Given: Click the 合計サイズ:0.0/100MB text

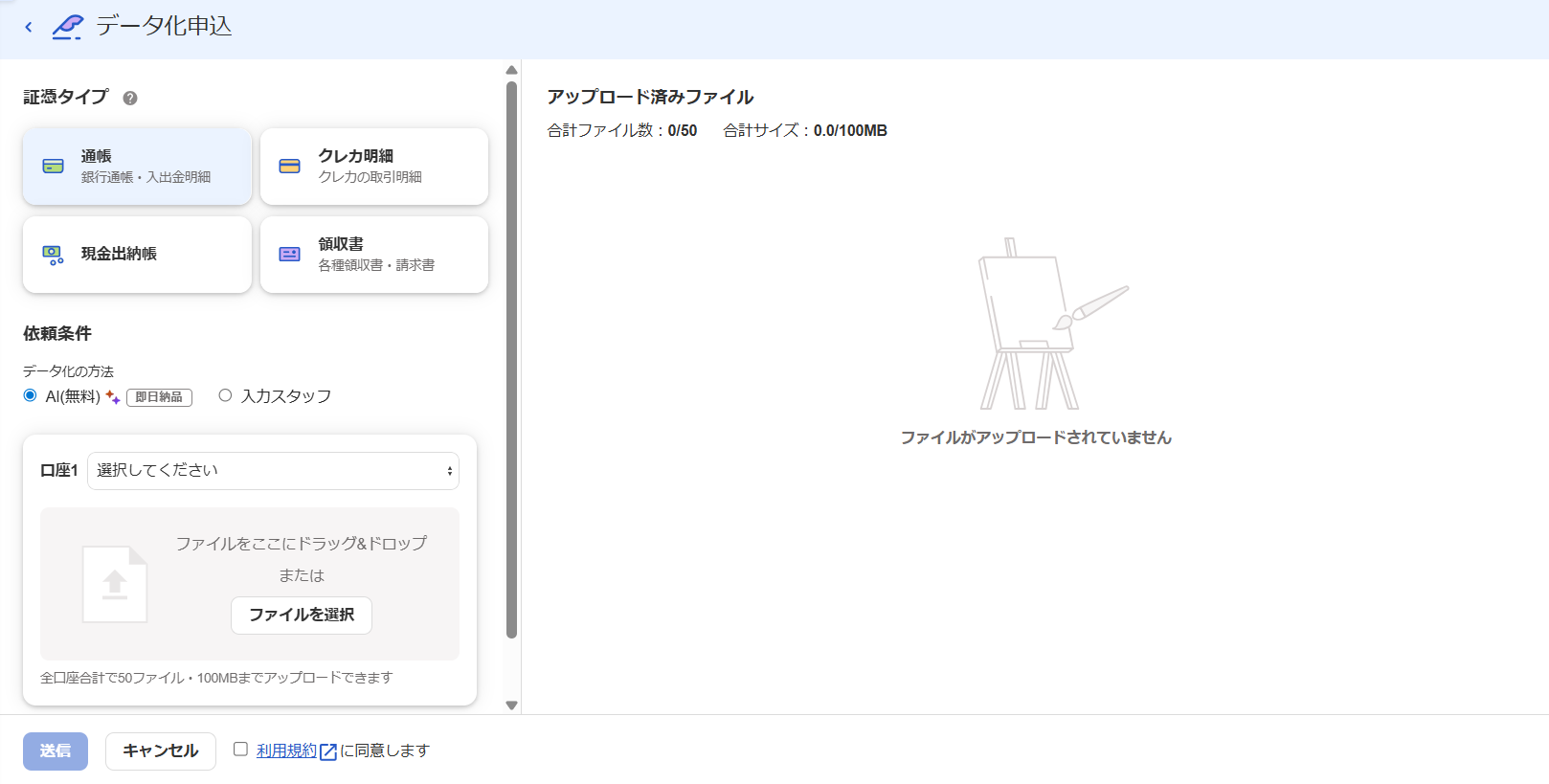Looking at the screenshot, I should [805, 131].
